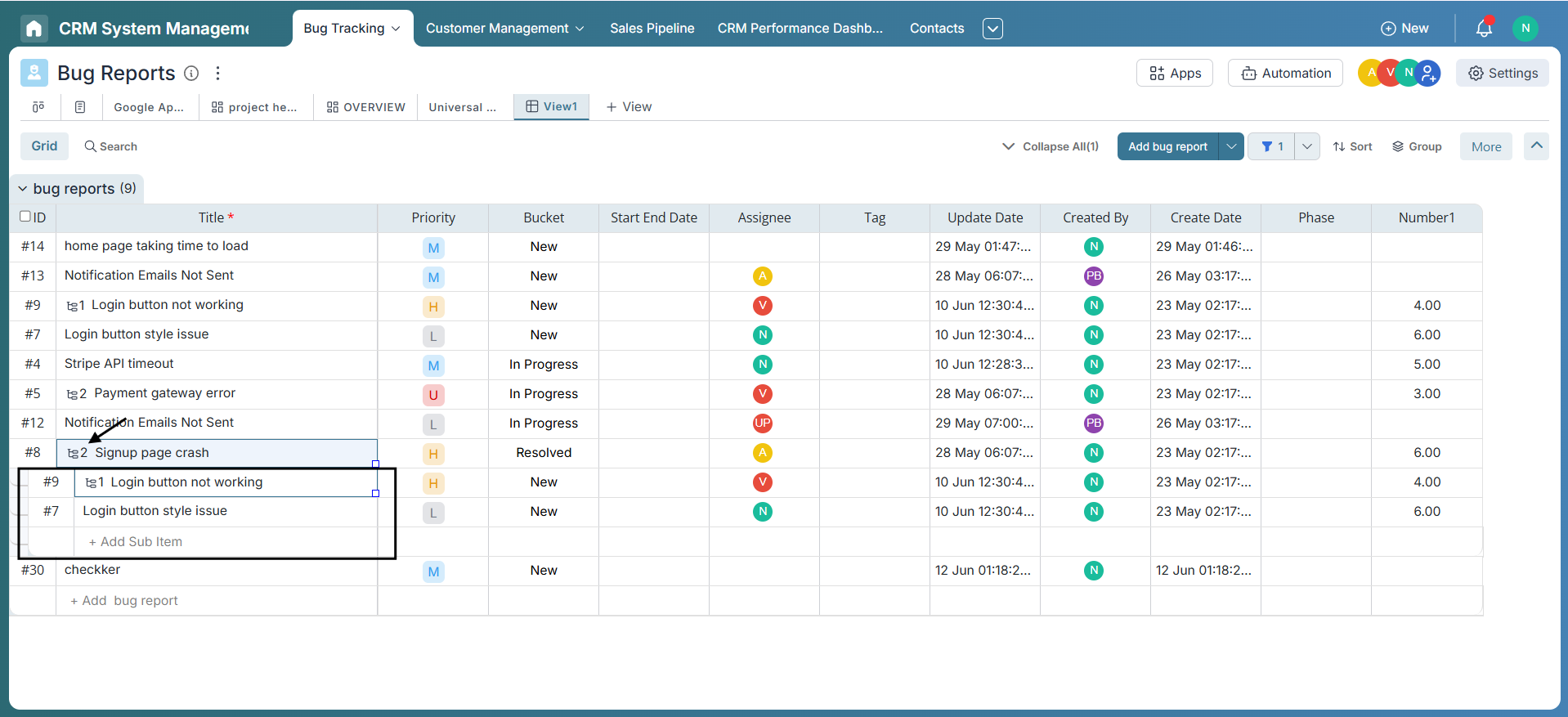Open the home icon in top bar
Viewport: 1568px width, 717px height.
tap(34, 29)
